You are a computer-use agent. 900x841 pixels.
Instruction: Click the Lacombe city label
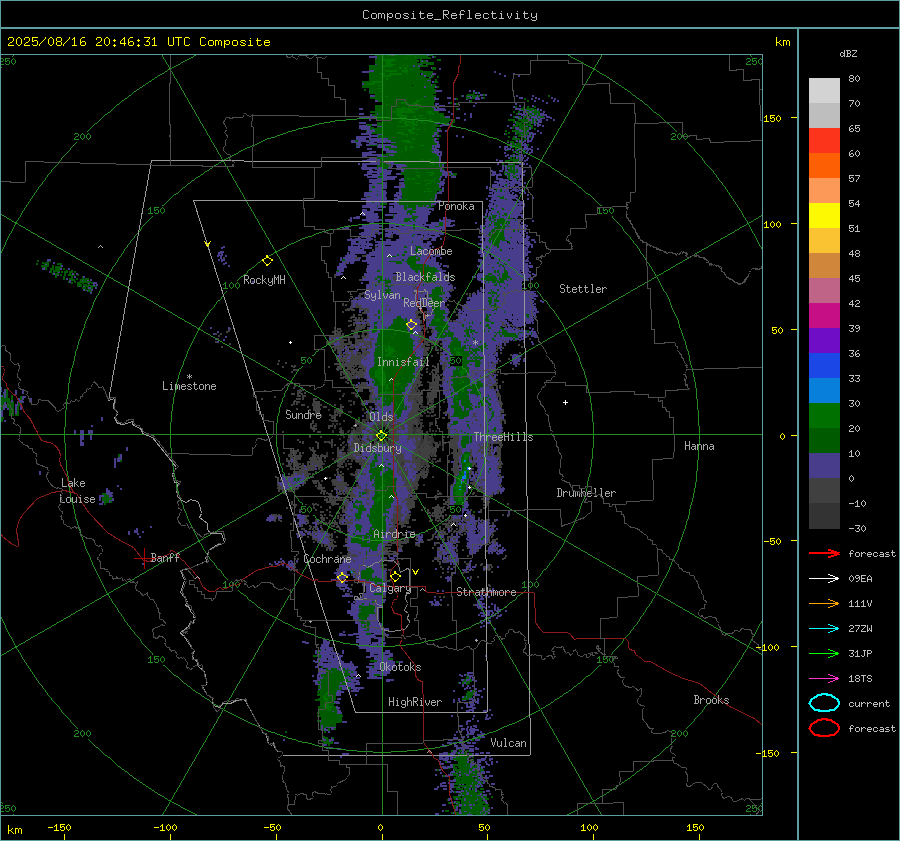pyautogui.click(x=431, y=251)
